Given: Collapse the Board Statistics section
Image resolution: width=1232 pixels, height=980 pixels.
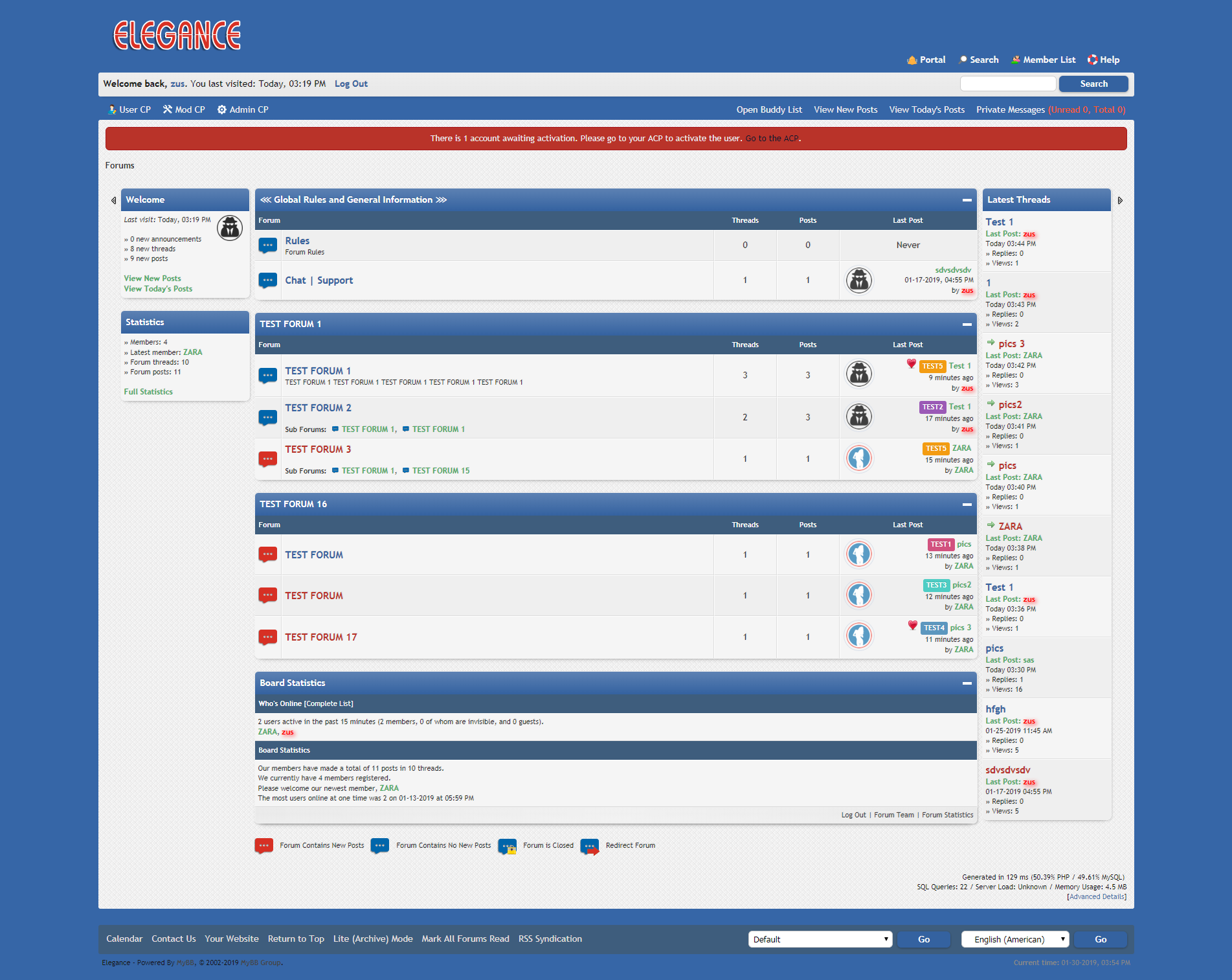Looking at the screenshot, I should coord(967,683).
